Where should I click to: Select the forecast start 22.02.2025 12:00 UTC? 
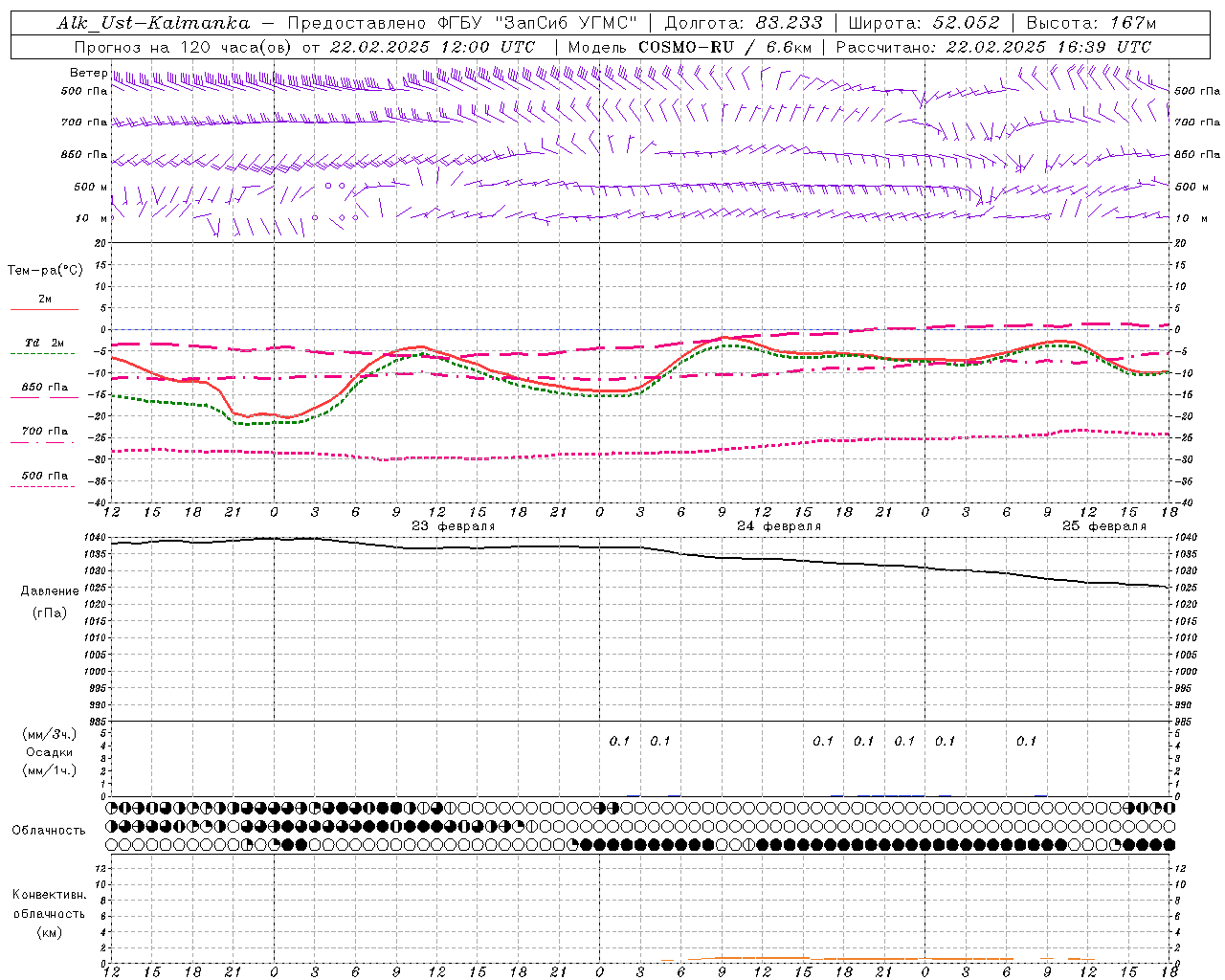(433, 47)
